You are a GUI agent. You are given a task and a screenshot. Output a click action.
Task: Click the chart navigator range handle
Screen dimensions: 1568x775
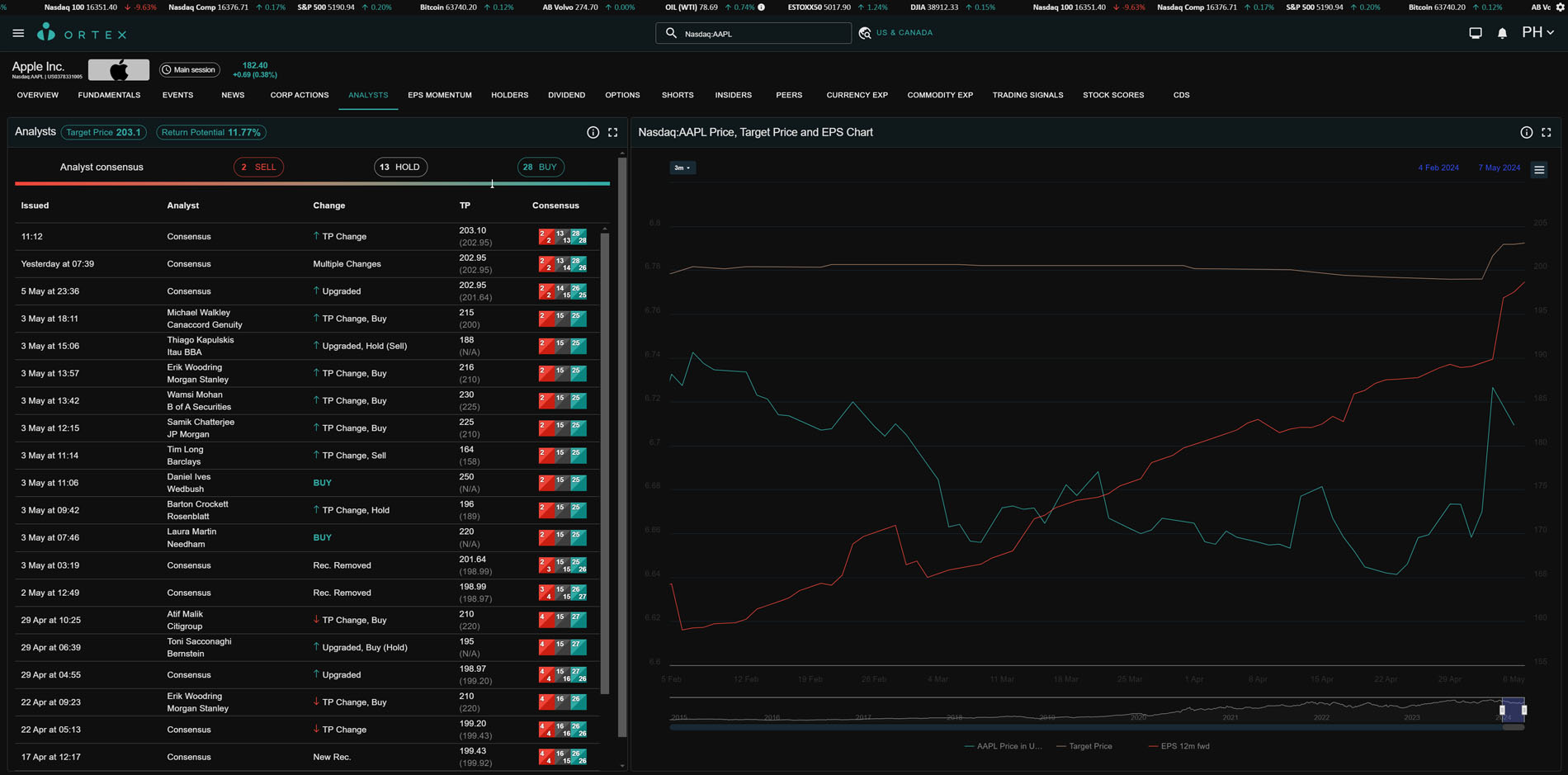coord(1502,710)
